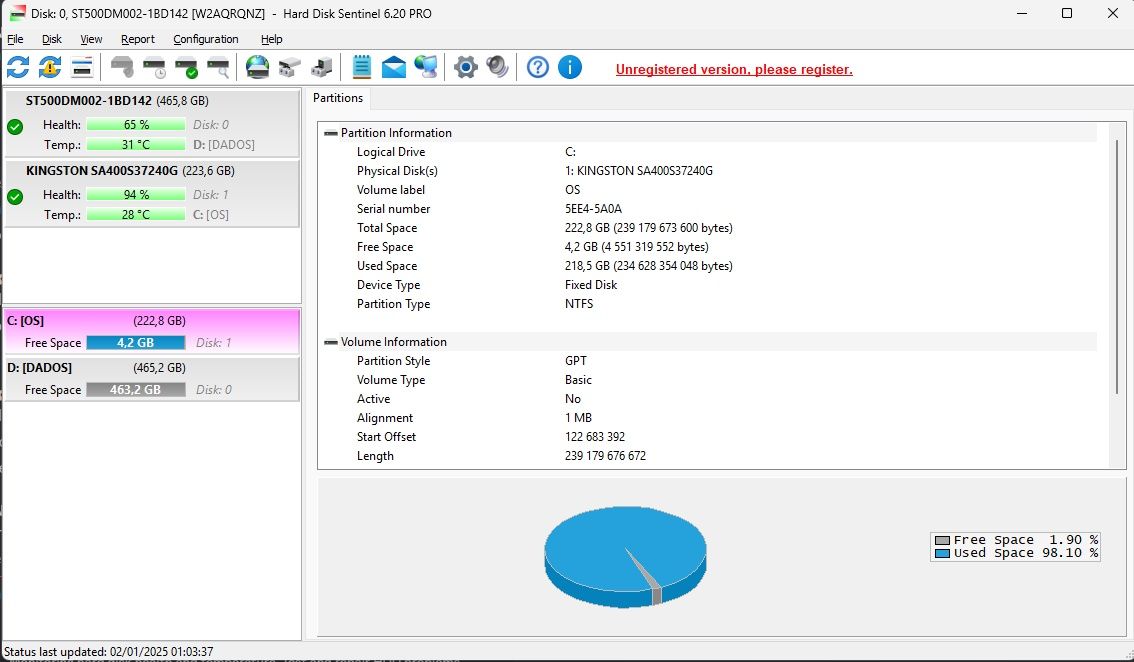Click the 28 °C temperature bar

[136, 215]
